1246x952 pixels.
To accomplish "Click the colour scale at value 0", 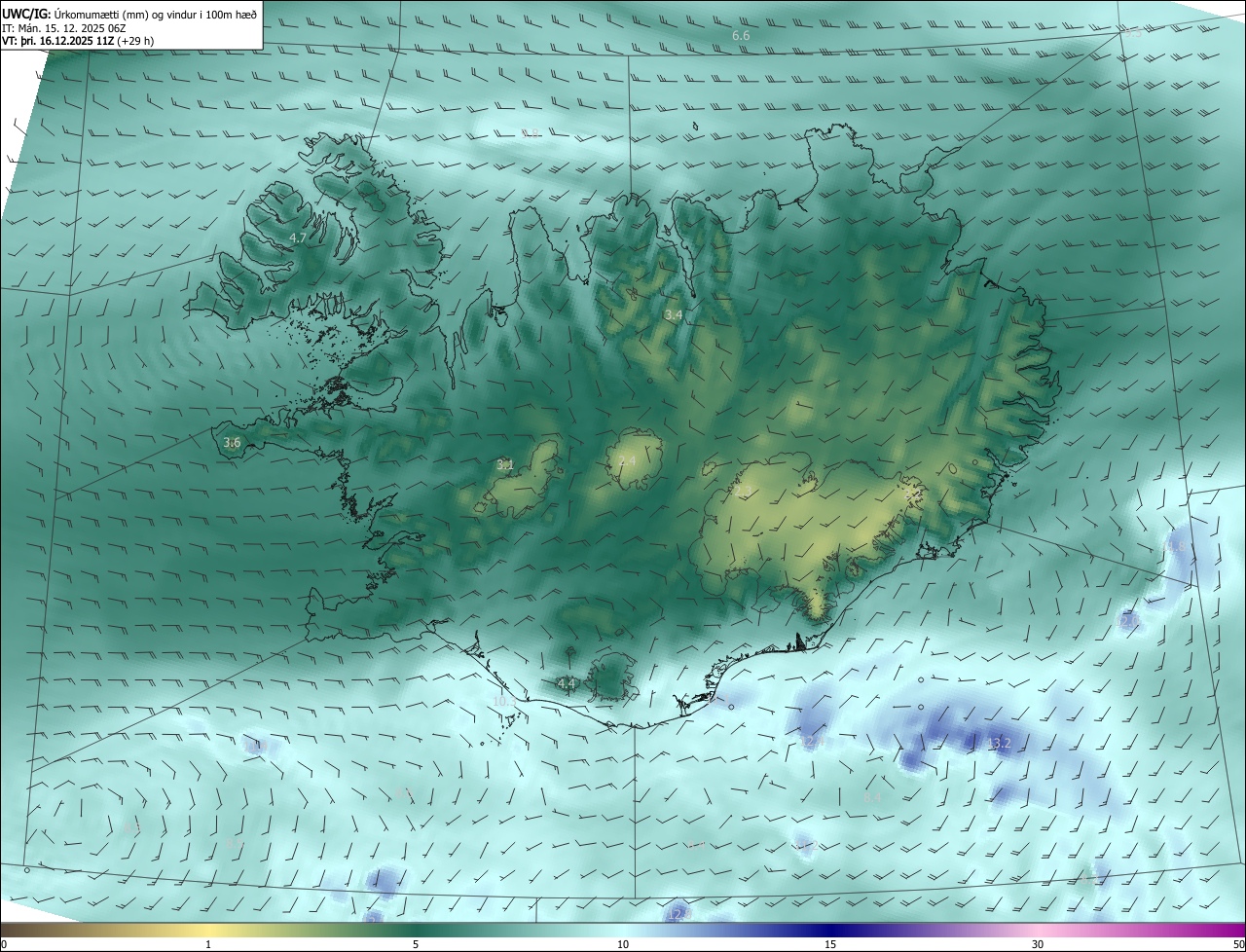I will (x=4, y=944).
